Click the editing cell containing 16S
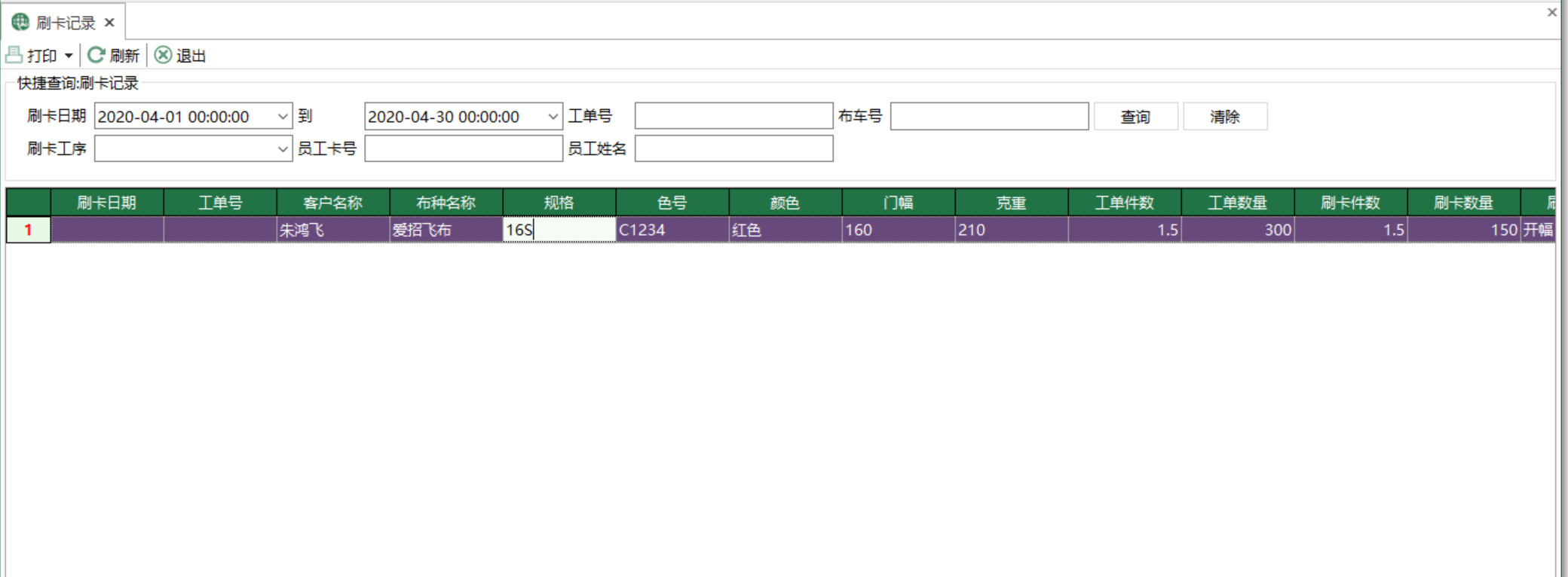Image resolution: width=1568 pixels, height=577 pixels. 559,230
